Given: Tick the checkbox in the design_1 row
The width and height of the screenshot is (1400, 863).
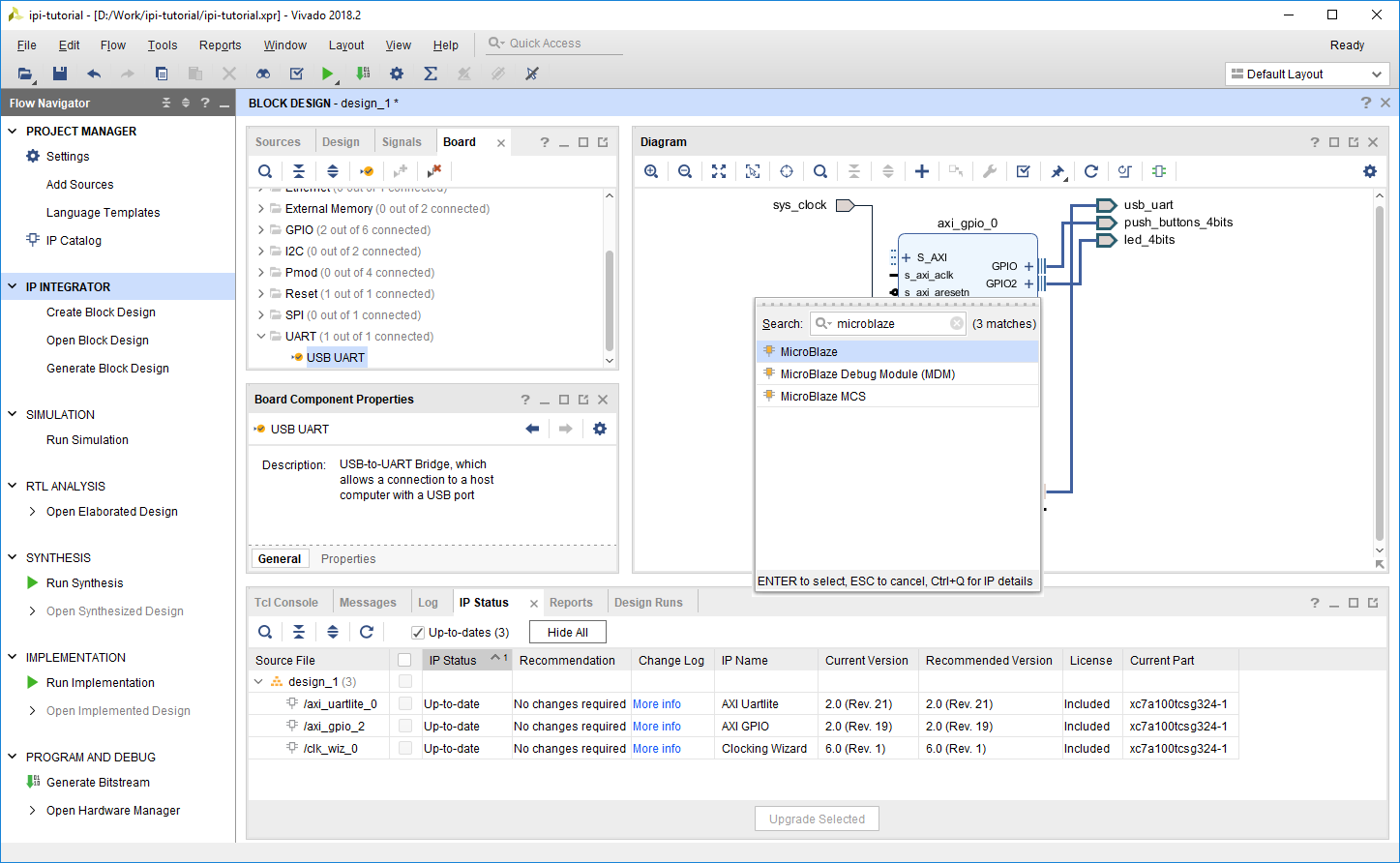Looking at the screenshot, I should [x=405, y=682].
